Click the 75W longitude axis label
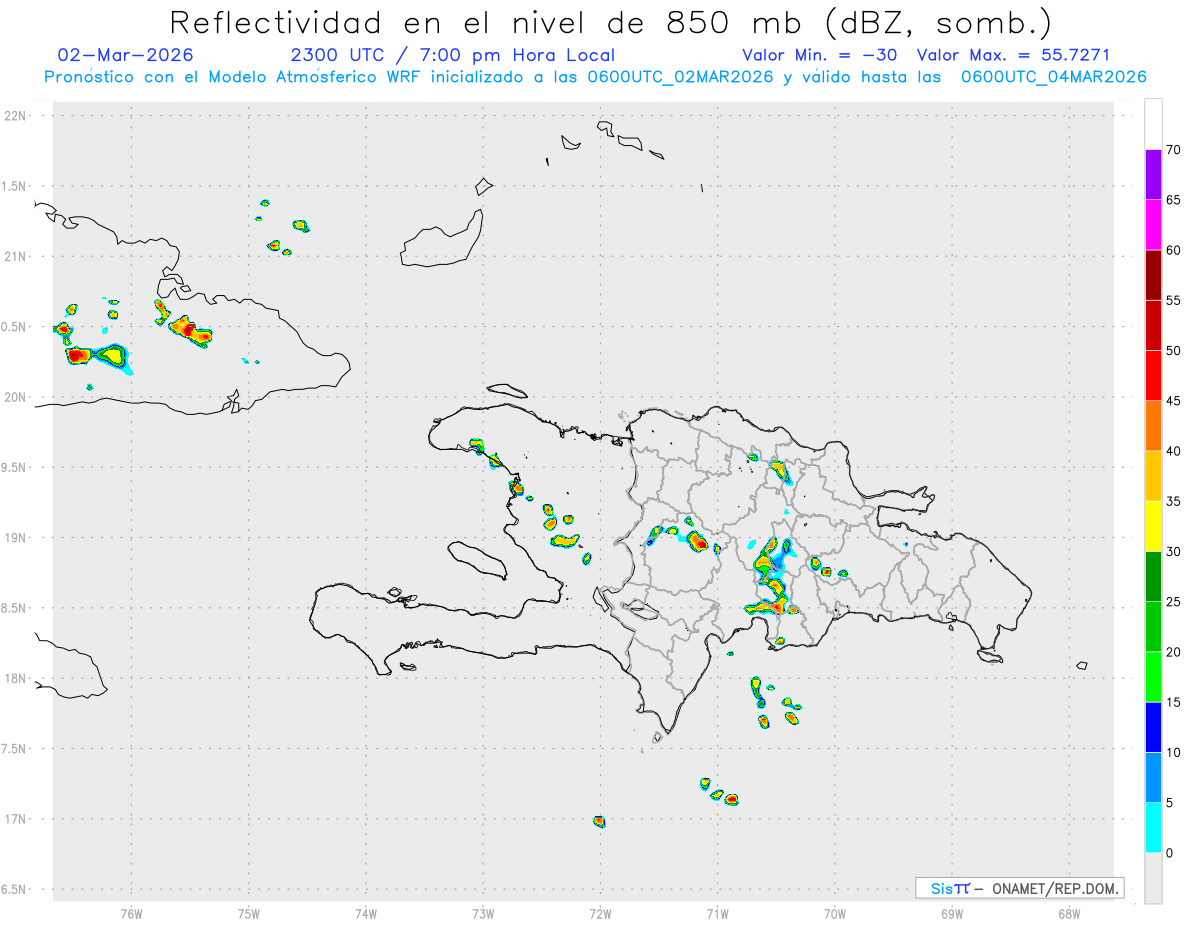The image size is (1200, 927). tap(249, 913)
